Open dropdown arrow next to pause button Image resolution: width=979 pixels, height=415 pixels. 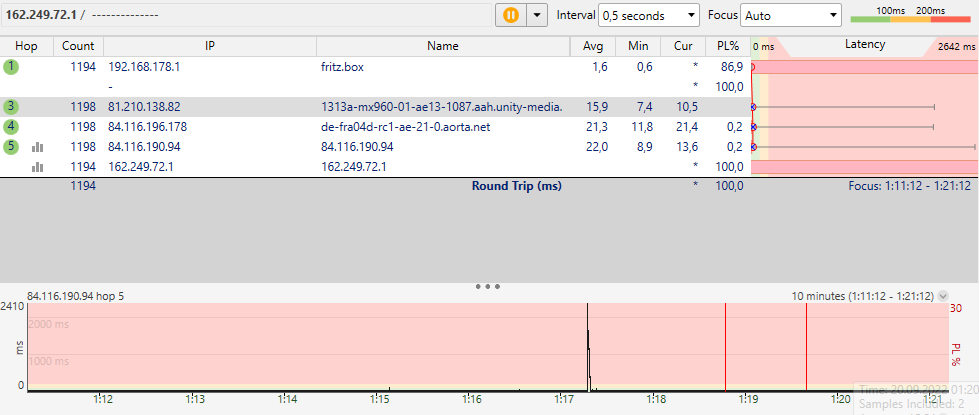tap(537, 15)
